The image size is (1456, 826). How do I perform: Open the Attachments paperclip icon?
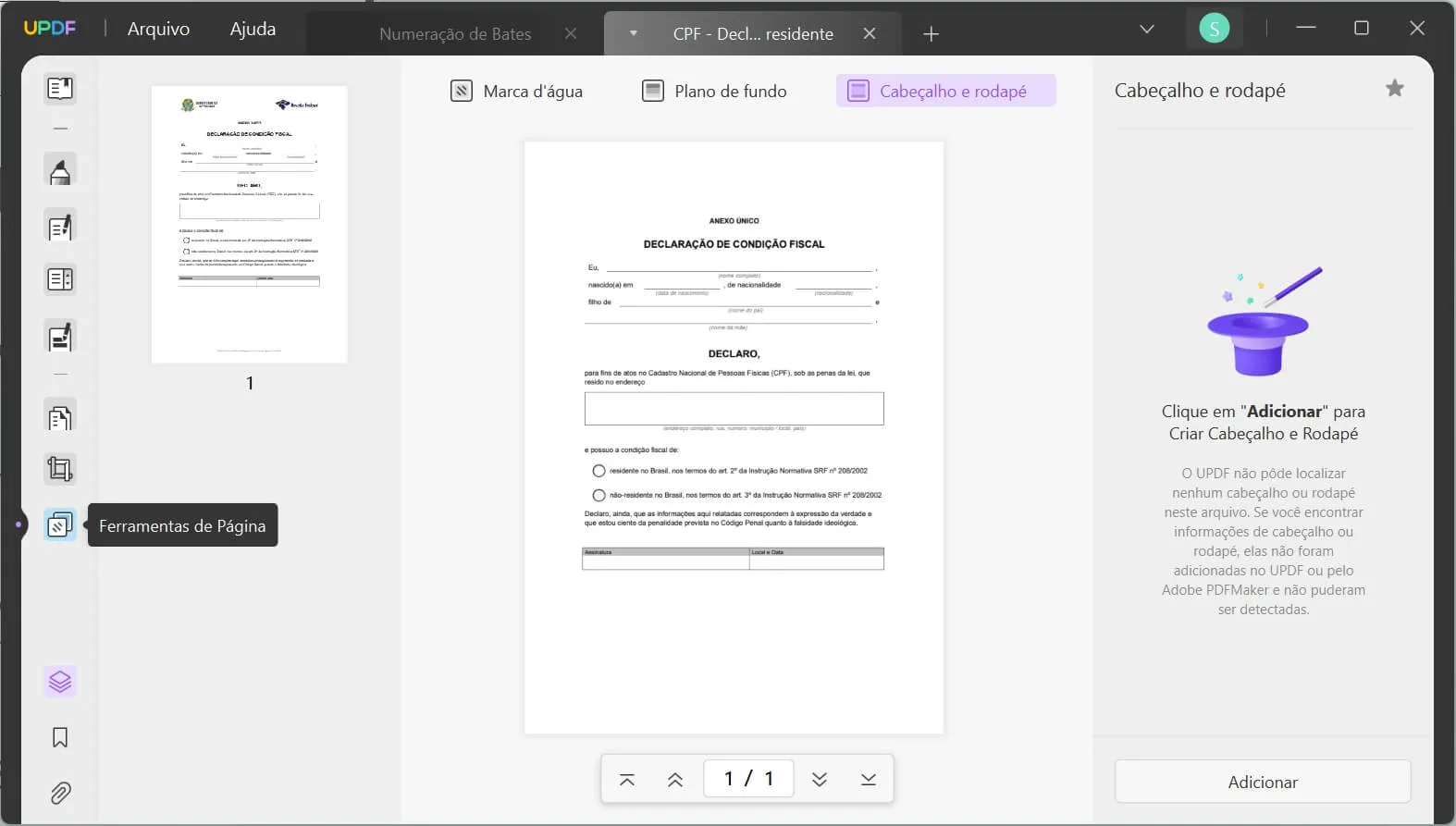[60, 793]
